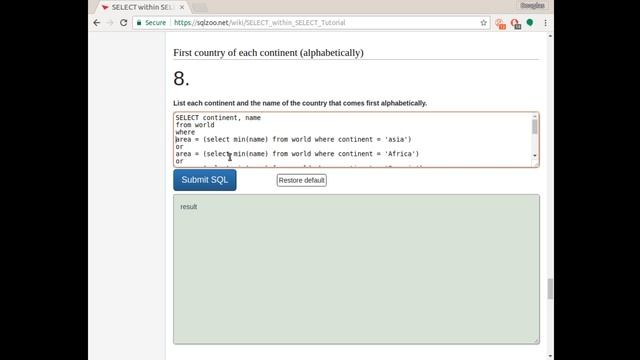This screenshot has height=360, width=640.
Task: Click the page scrollbar down arrow
Action: pyautogui.click(x=550, y=356)
